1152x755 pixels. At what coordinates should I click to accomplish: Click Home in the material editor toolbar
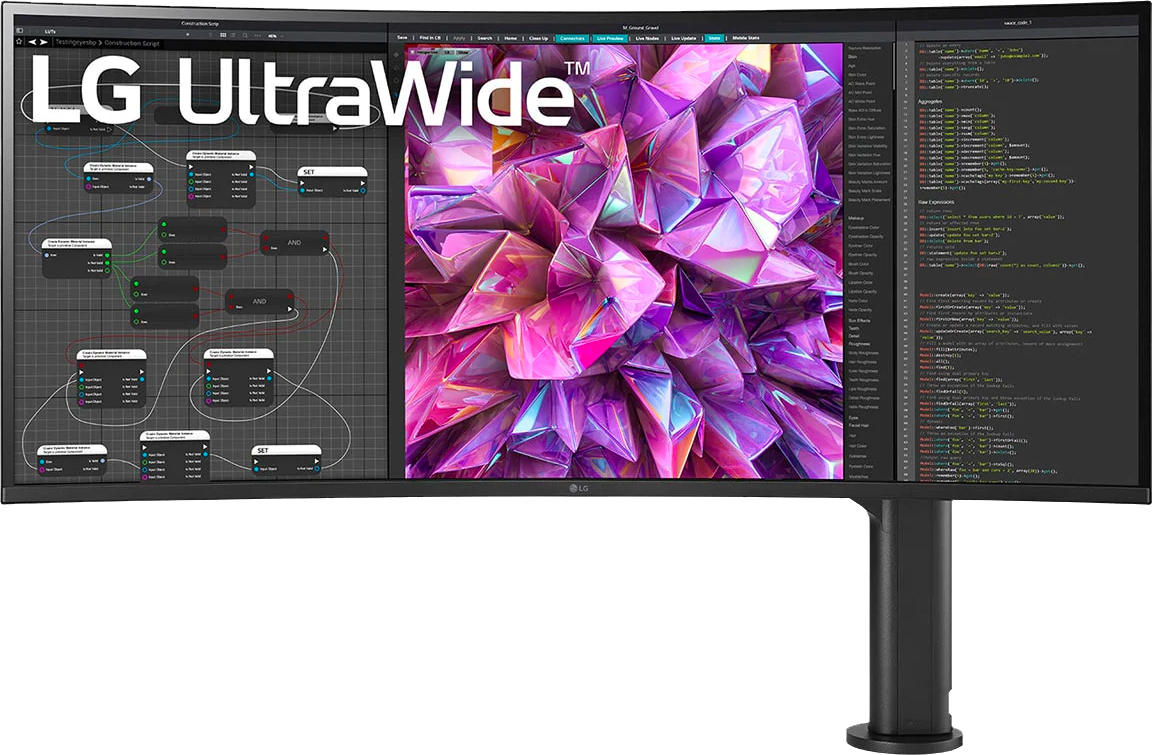point(511,38)
